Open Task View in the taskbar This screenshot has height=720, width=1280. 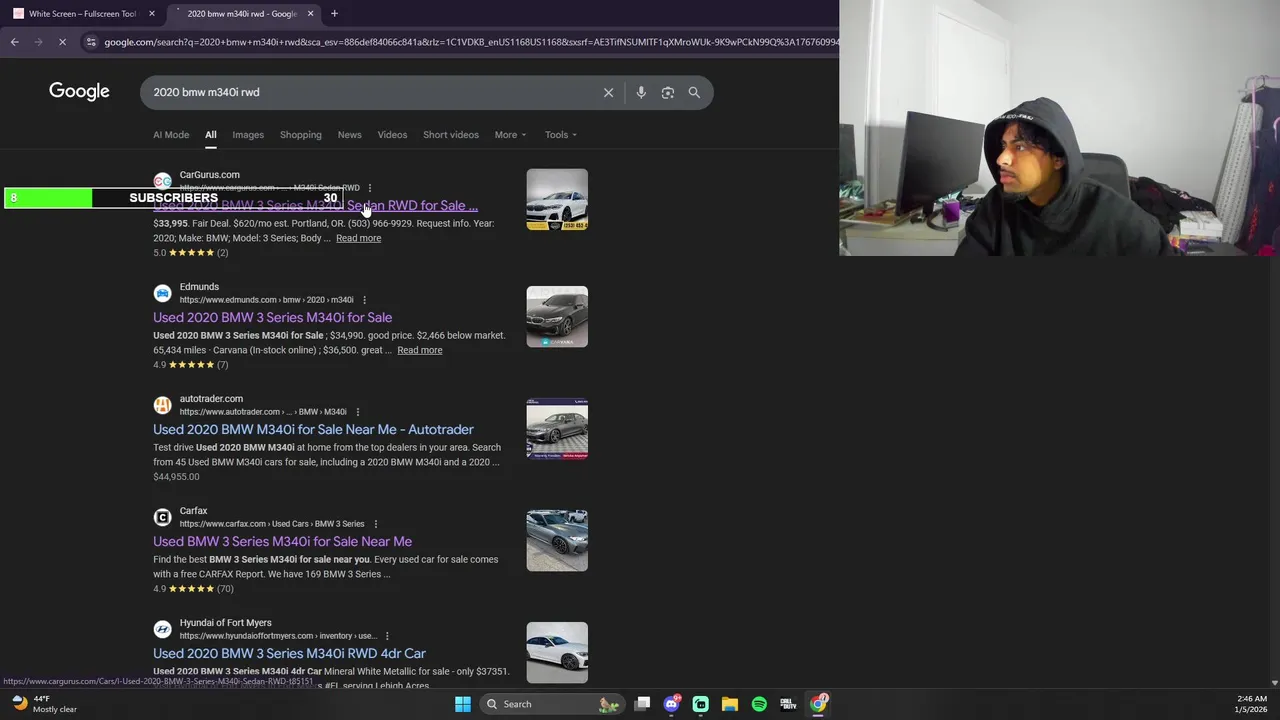(643, 704)
